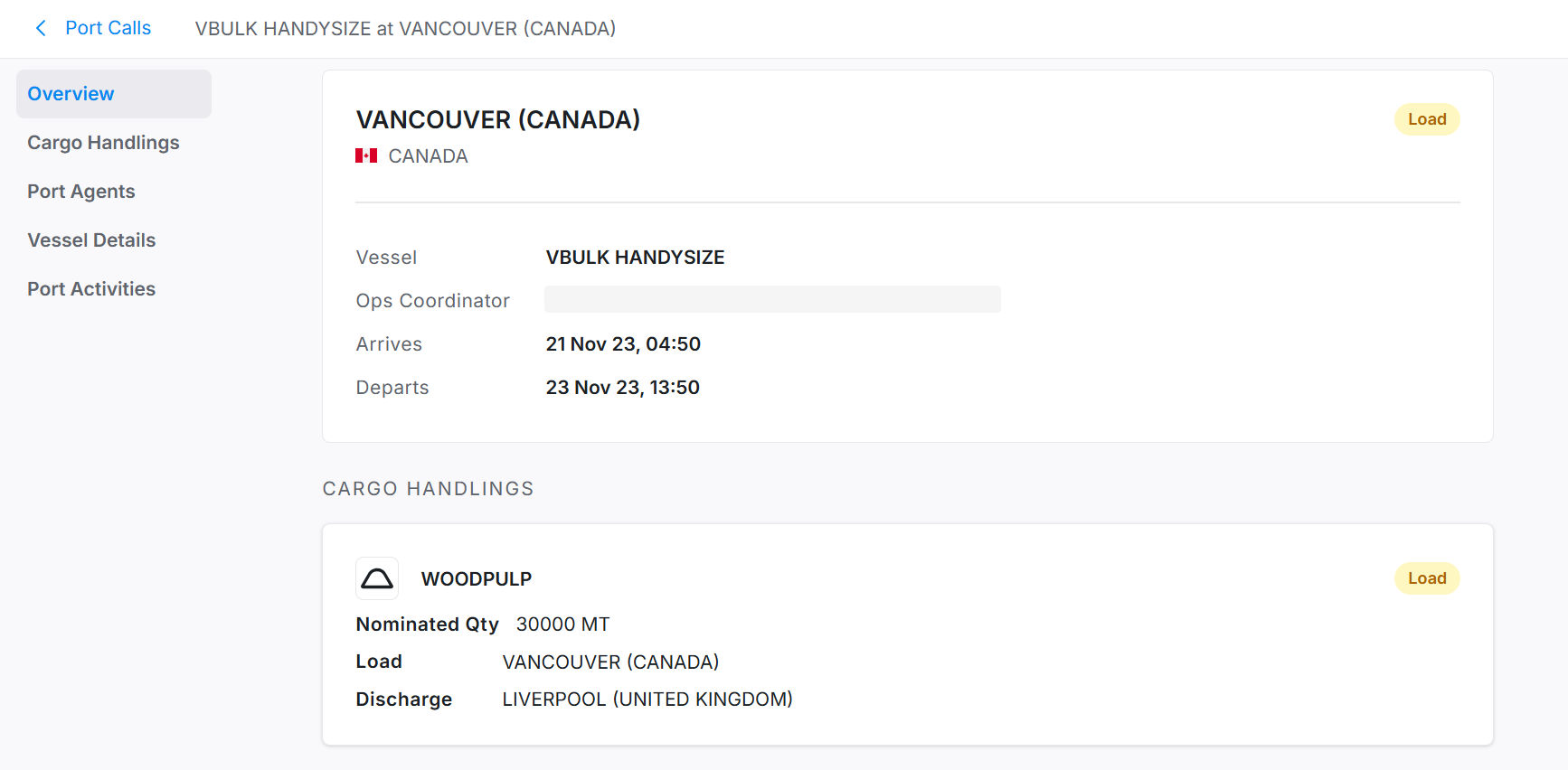The image size is (1568, 770).
Task: Click the CARGO HANDLINGS section heading
Action: (x=428, y=489)
